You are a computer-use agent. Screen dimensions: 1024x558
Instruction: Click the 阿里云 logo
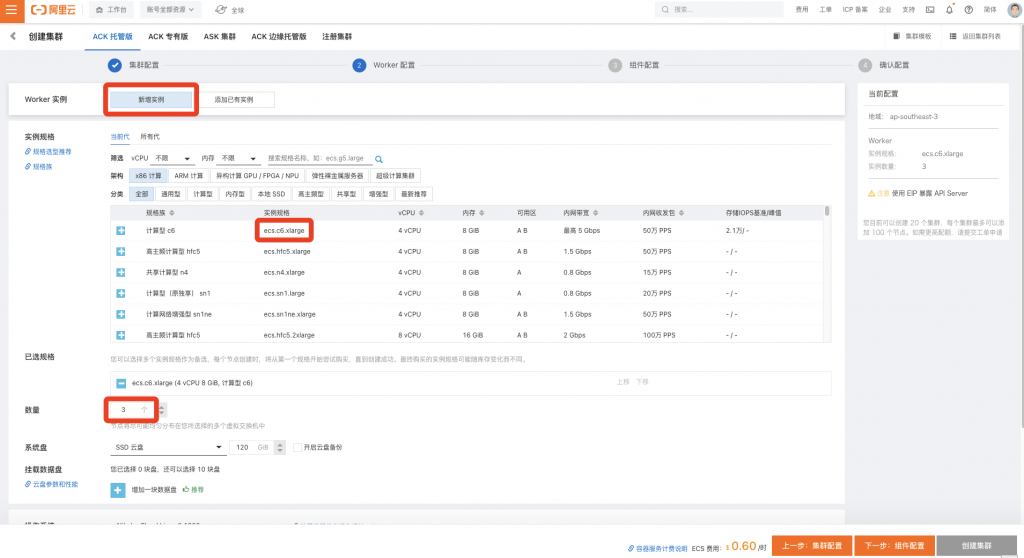(53, 10)
